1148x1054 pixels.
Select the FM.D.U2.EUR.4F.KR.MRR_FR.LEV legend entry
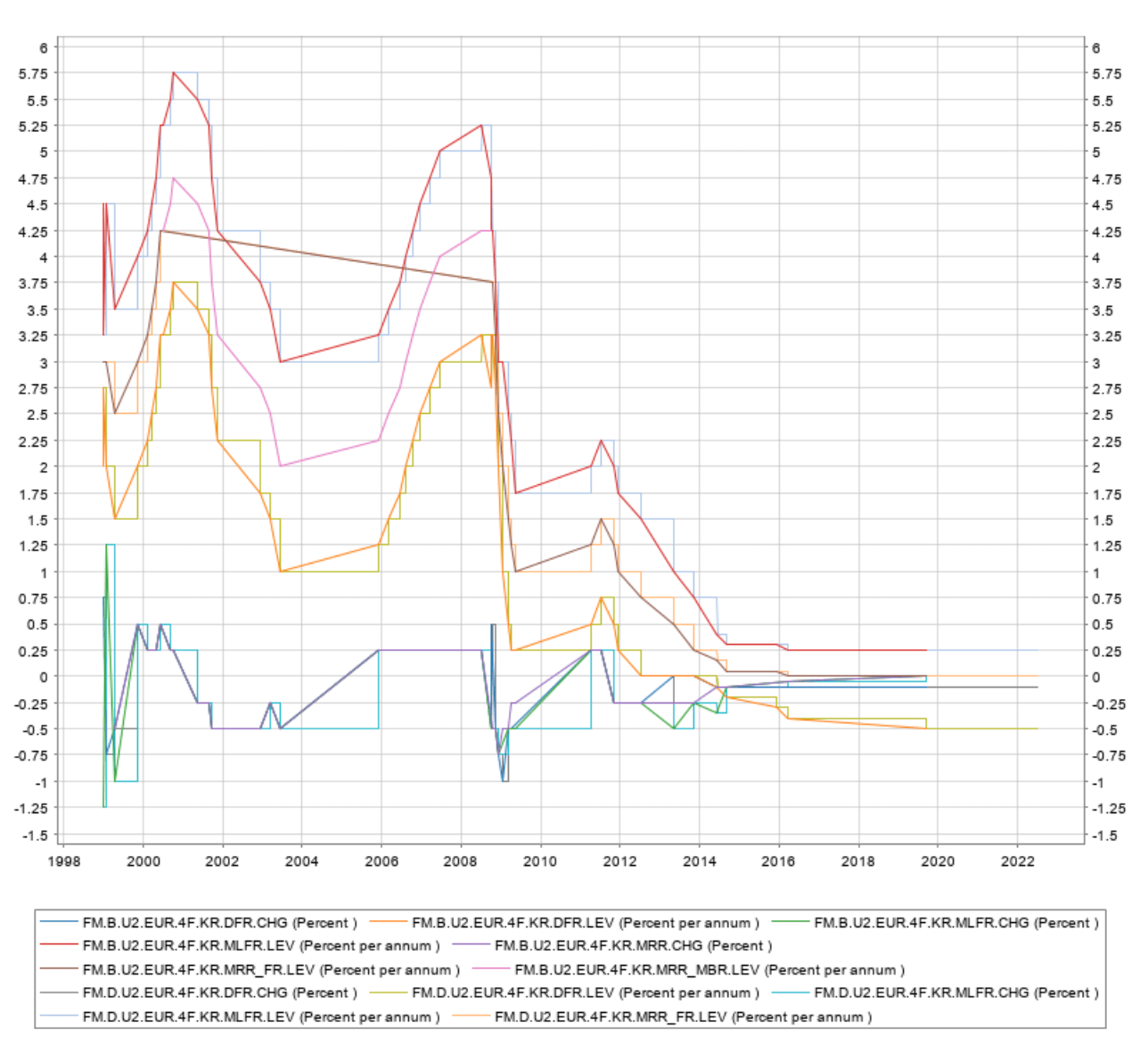tap(662, 1017)
